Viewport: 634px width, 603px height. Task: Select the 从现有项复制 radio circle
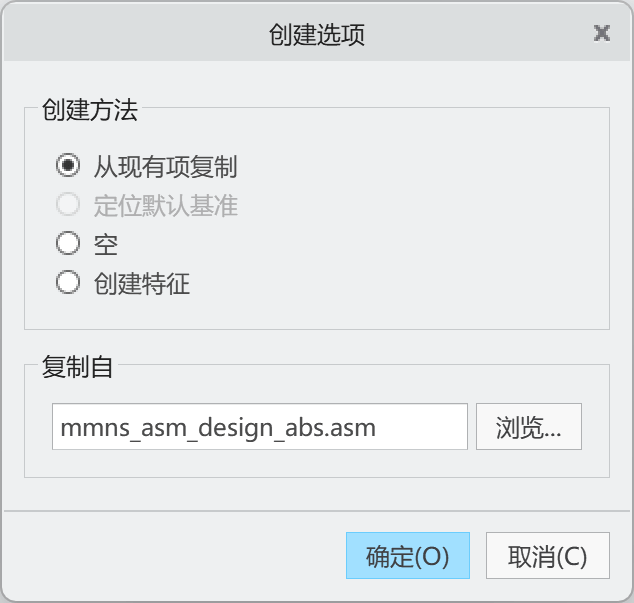pos(68,165)
